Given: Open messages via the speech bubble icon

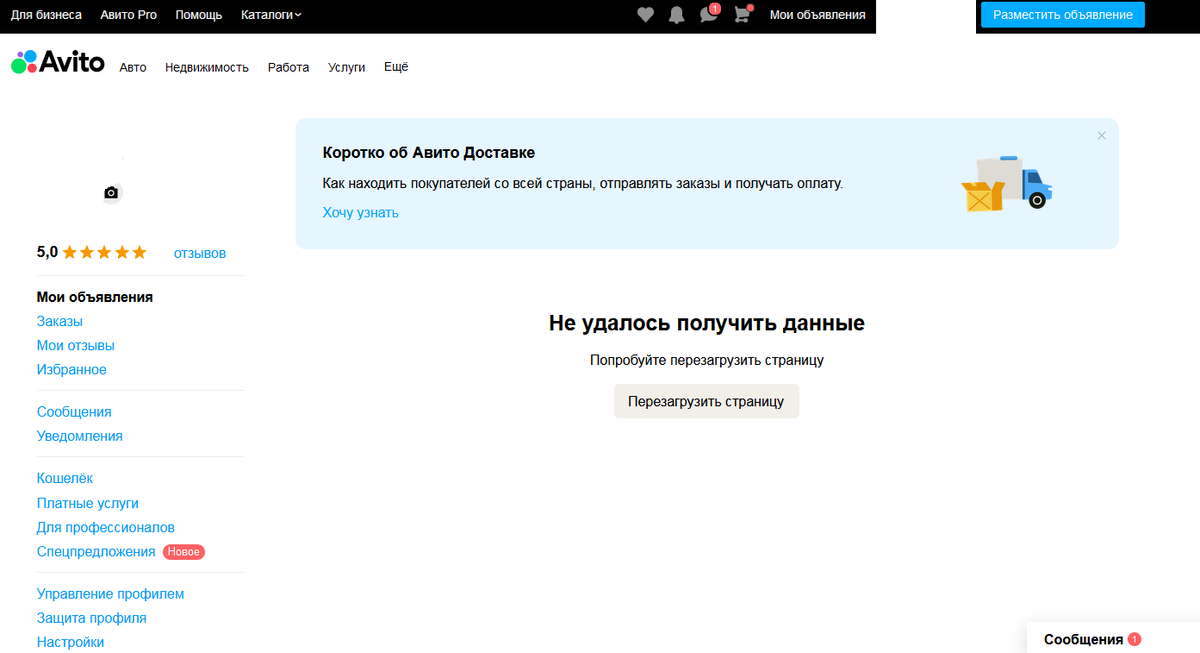Looking at the screenshot, I should [x=708, y=14].
